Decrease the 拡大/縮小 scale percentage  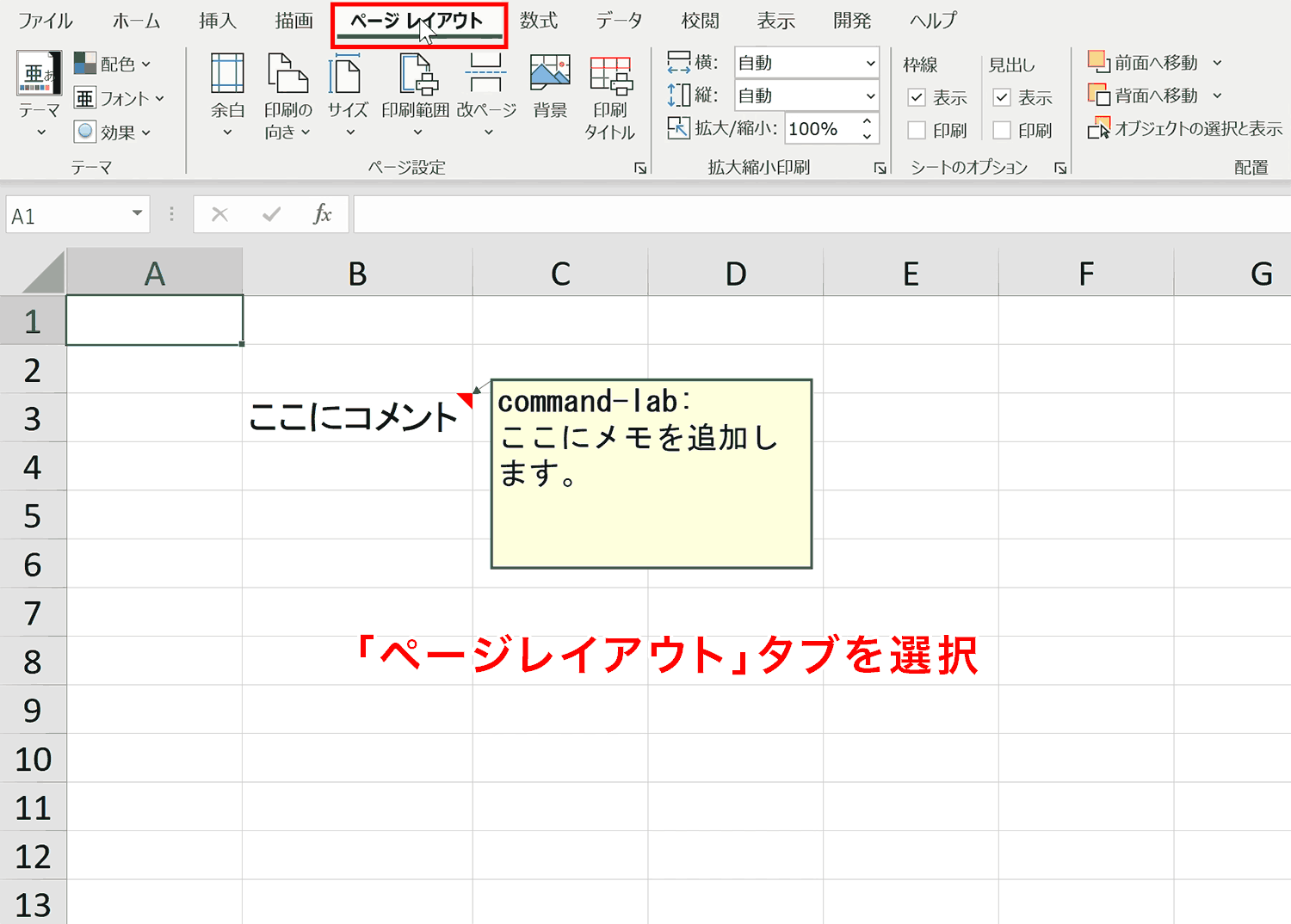point(868,136)
